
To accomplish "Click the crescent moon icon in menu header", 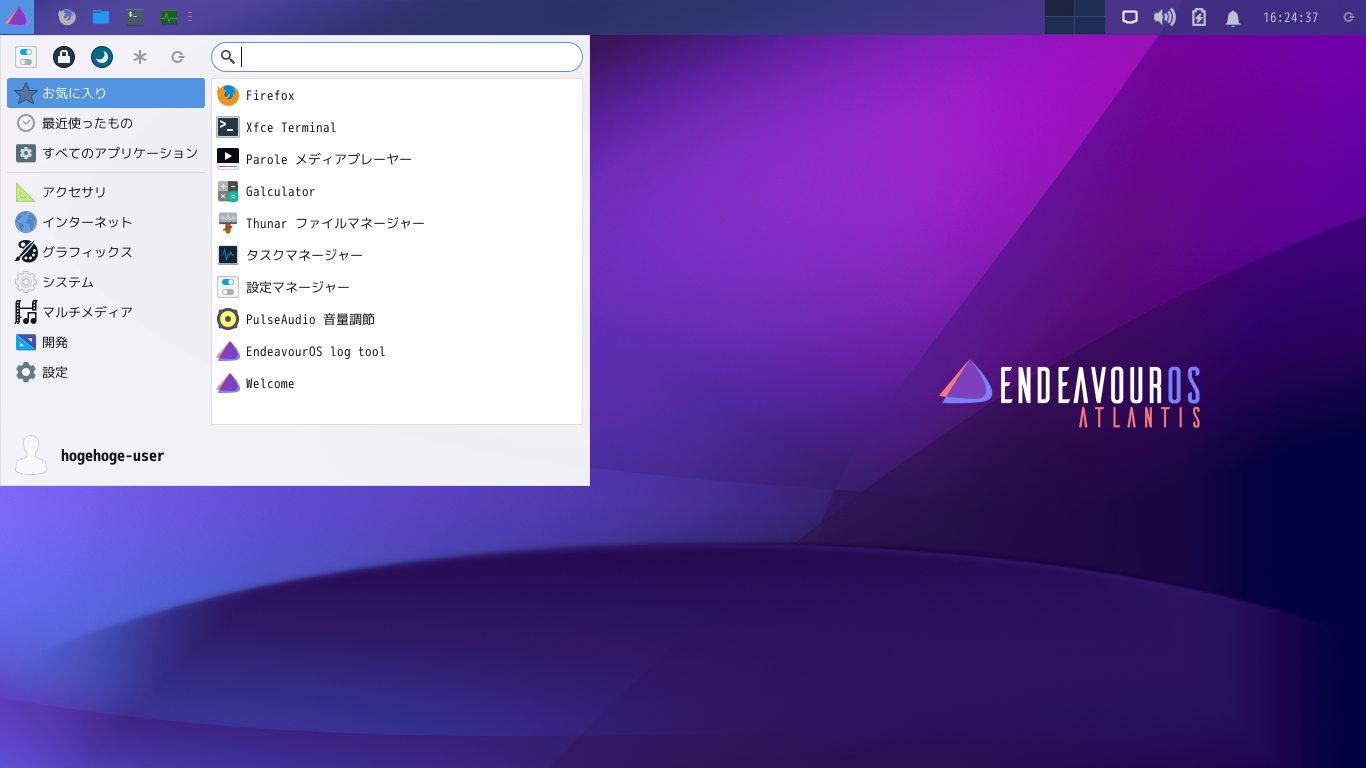I will 102,57.
